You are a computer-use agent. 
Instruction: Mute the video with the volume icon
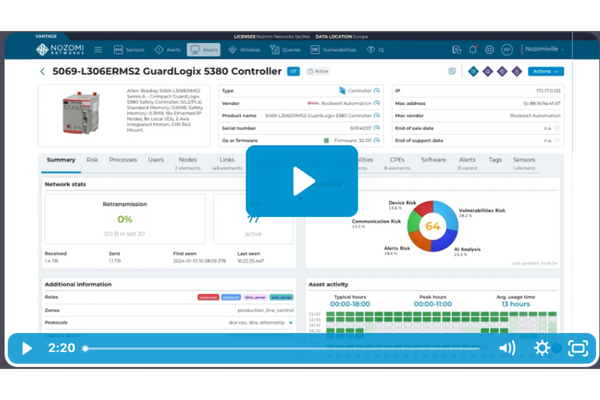tap(507, 348)
